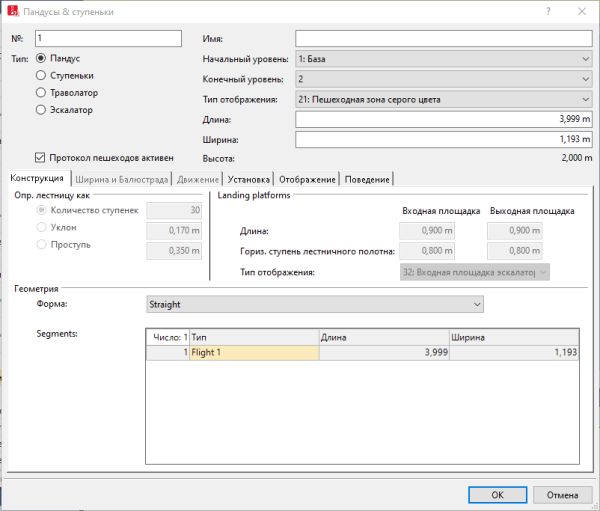
Task: Select Эскалатор as the type
Action: (x=41, y=109)
